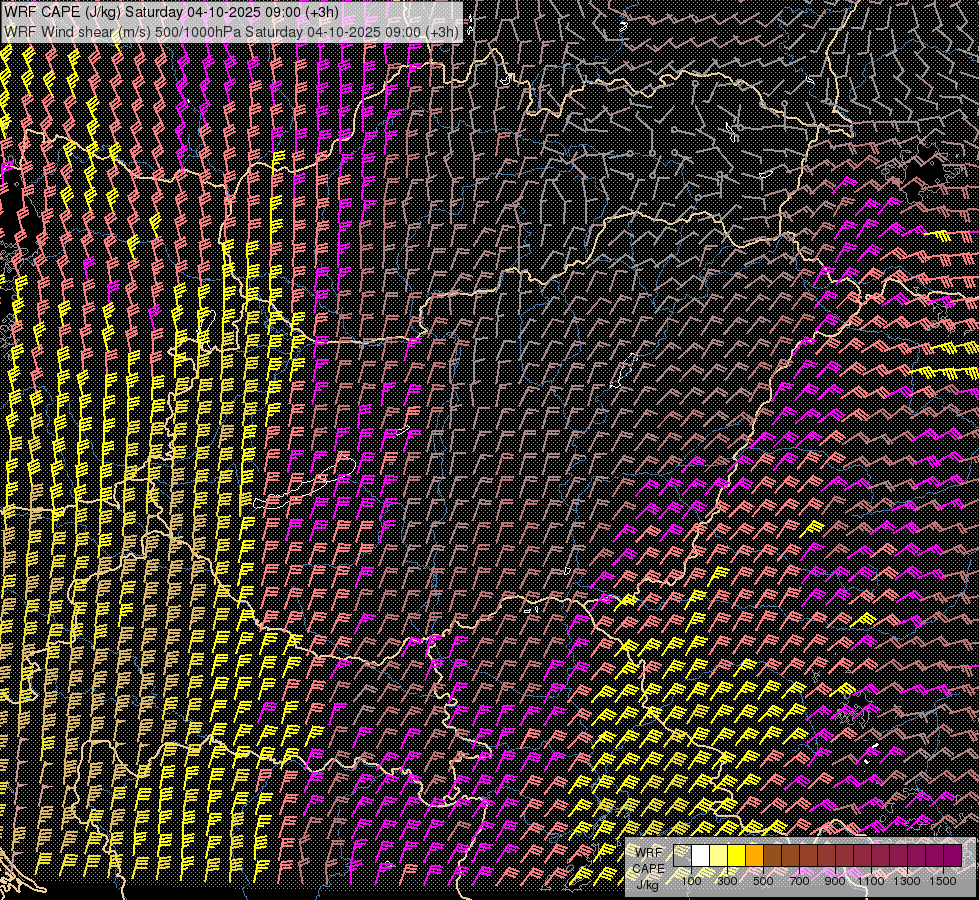
Task: Select the 500 tick label in the legend
Action: pyautogui.click(x=763, y=881)
